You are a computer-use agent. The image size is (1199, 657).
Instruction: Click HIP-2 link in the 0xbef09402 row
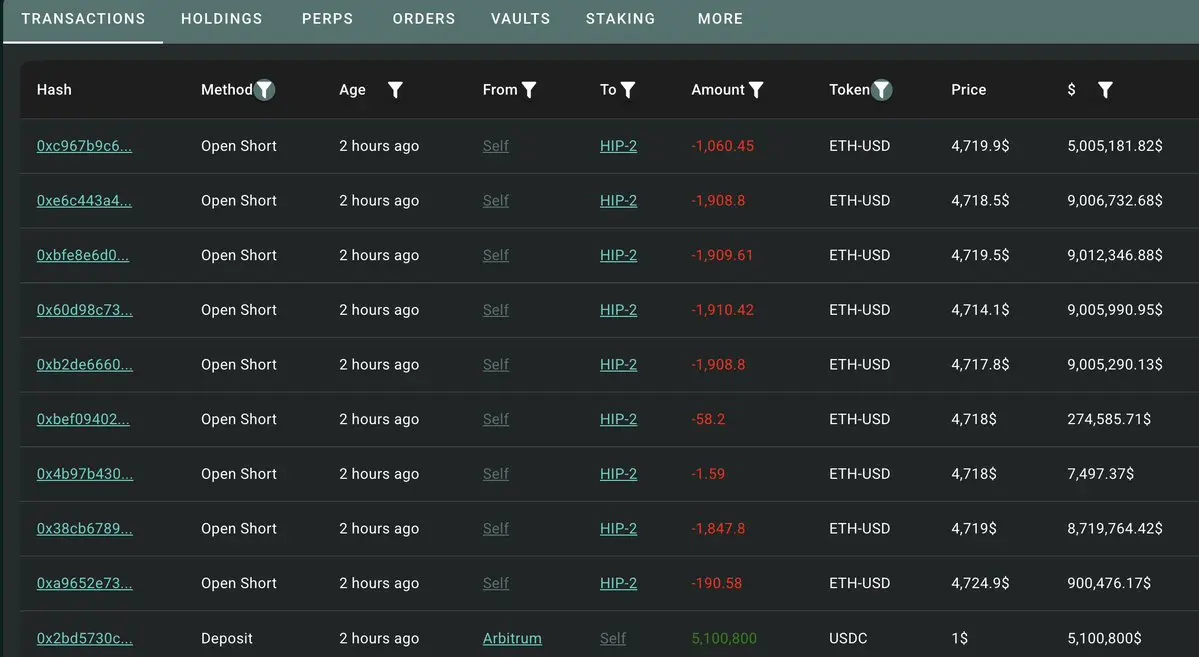tap(618, 419)
